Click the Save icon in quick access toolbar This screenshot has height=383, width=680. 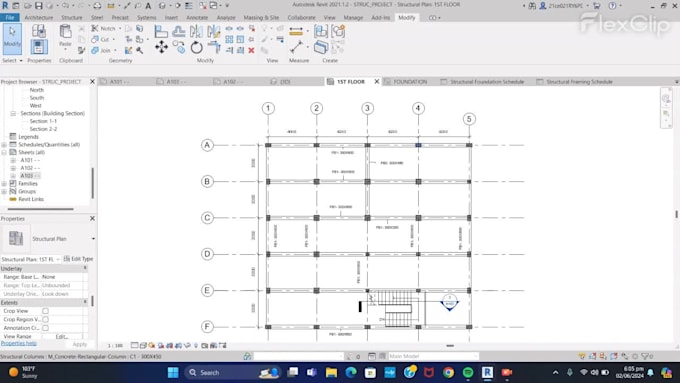coord(39,6)
